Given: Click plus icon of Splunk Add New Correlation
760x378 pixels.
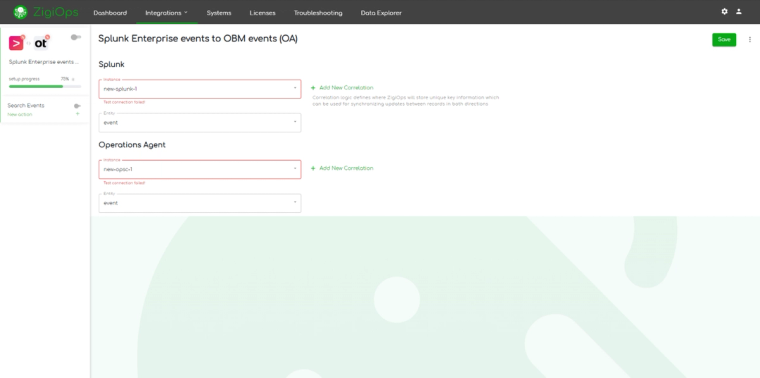Looking at the screenshot, I should 313,88.
